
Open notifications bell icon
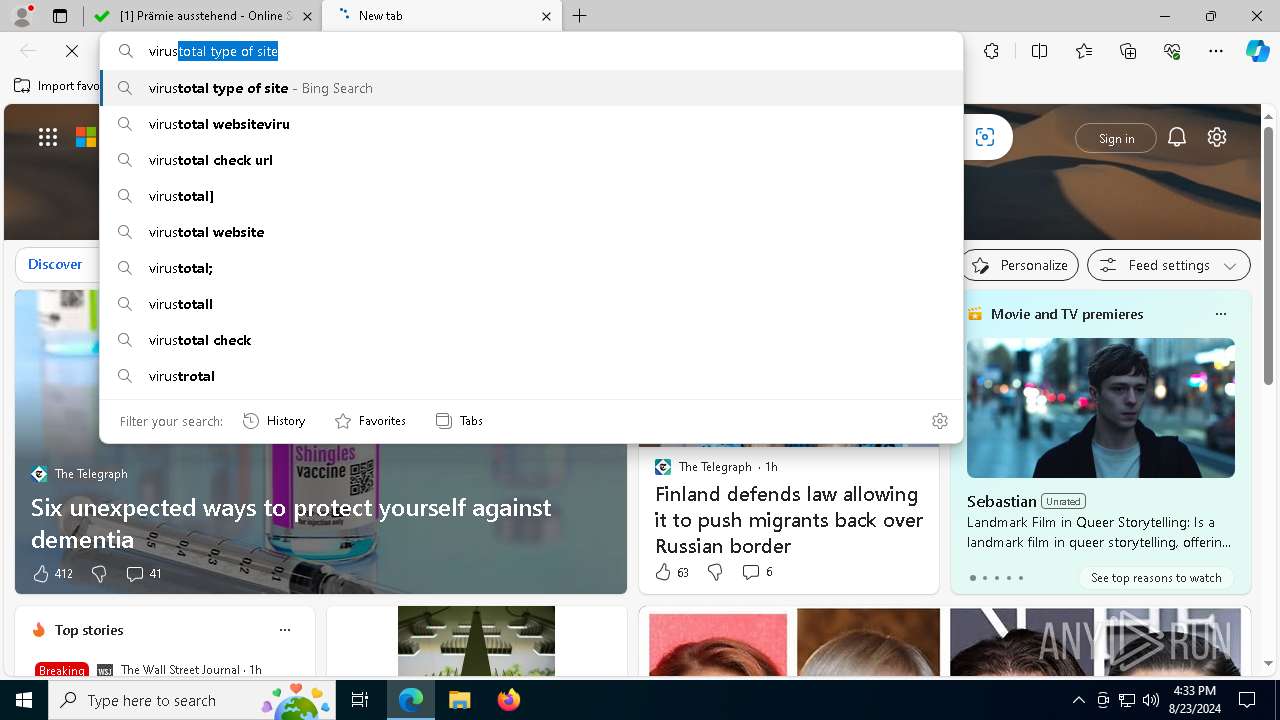[x=1177, y=138]
